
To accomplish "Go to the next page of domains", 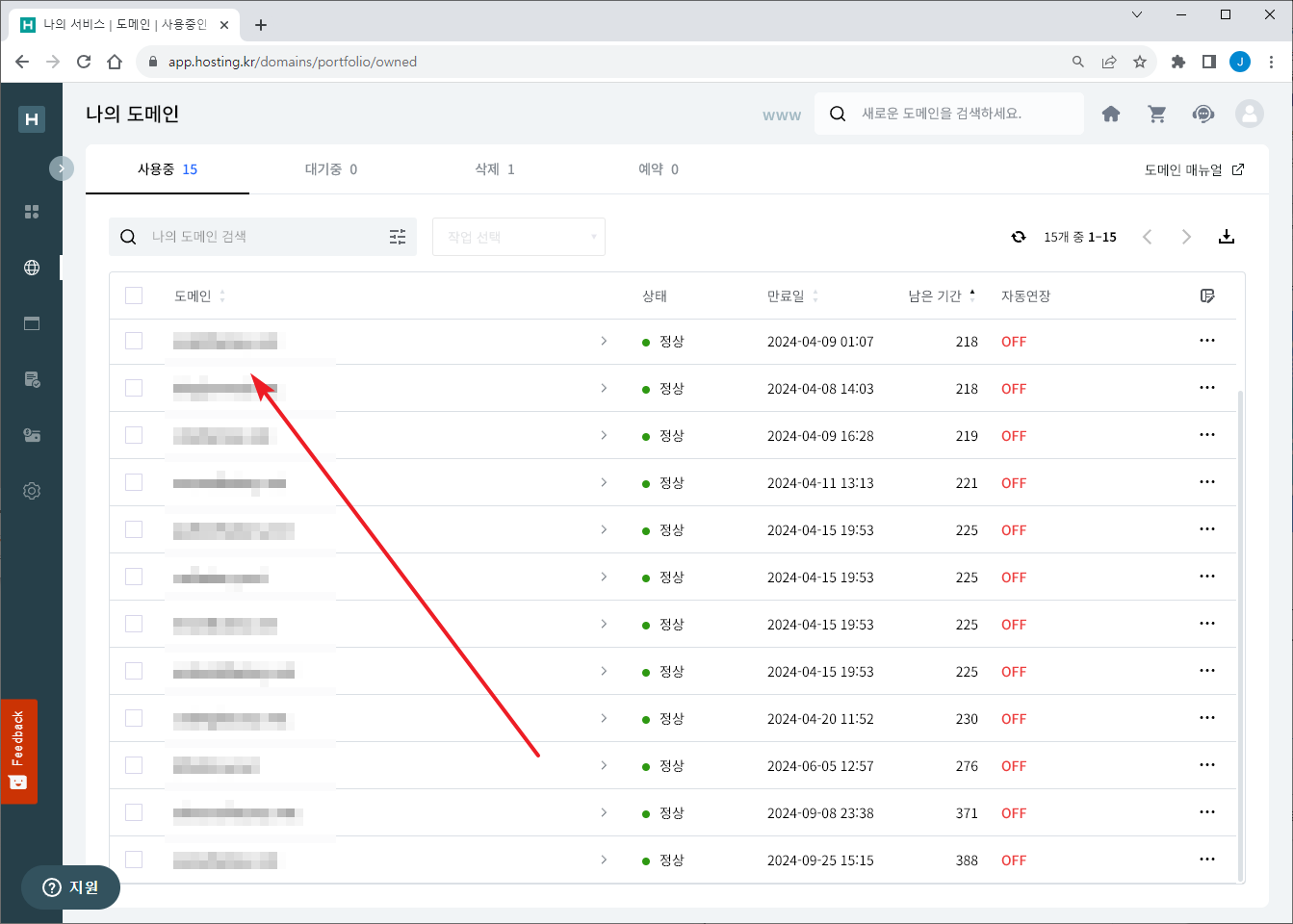I will (x=1186, y=237).
